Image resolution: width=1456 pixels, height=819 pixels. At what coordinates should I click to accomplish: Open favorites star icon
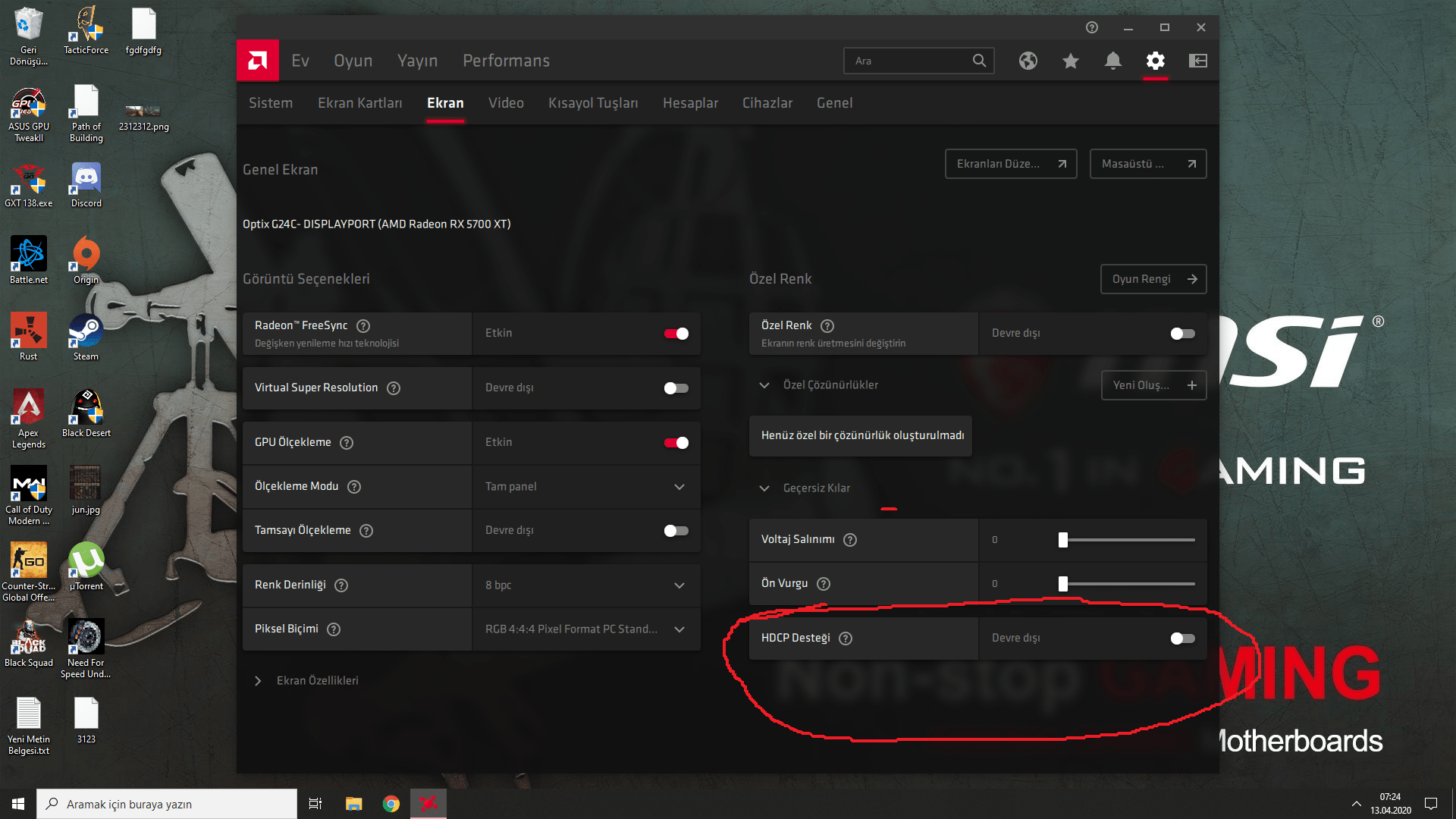[x=1070, y=61]
